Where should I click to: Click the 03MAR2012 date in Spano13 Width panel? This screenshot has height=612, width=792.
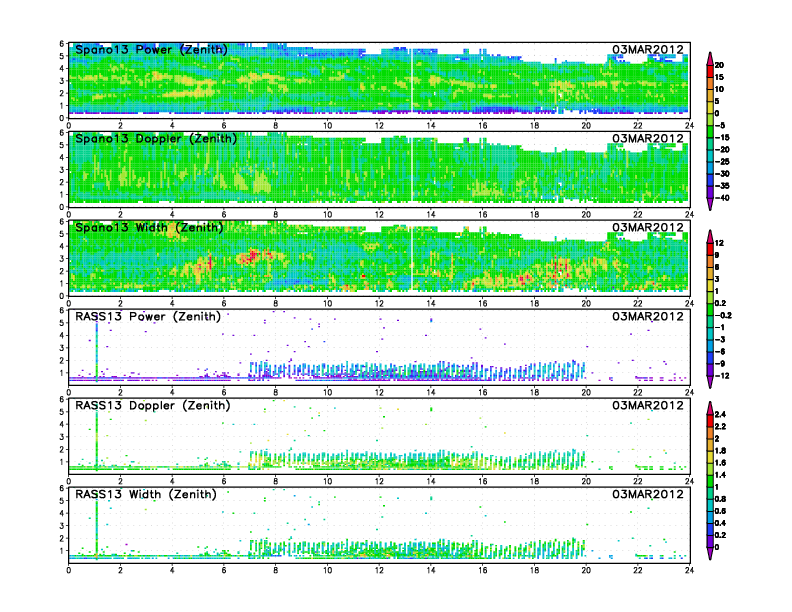click(x=648, y=227)
